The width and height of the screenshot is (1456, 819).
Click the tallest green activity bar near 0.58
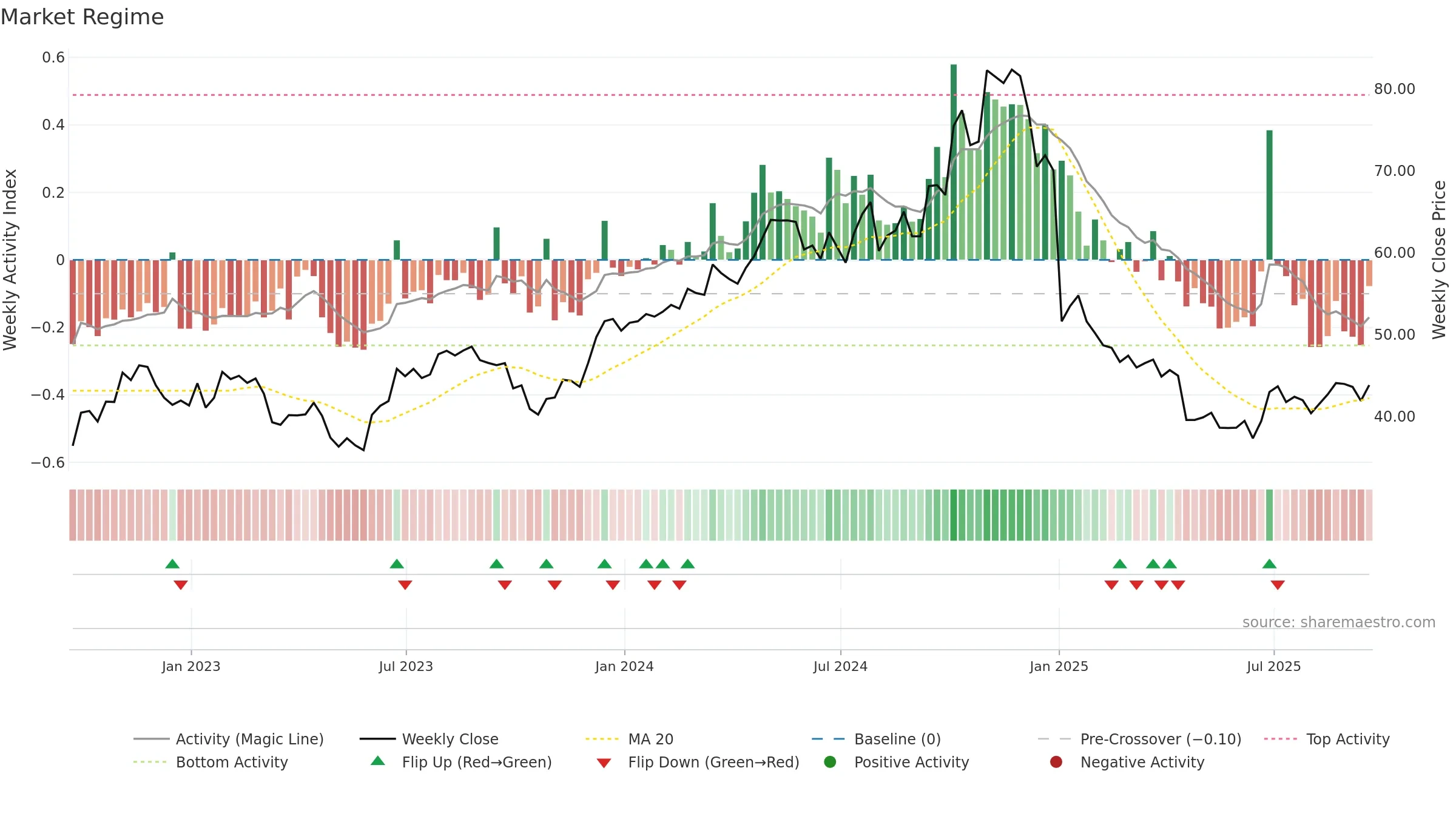coord(954,162)
